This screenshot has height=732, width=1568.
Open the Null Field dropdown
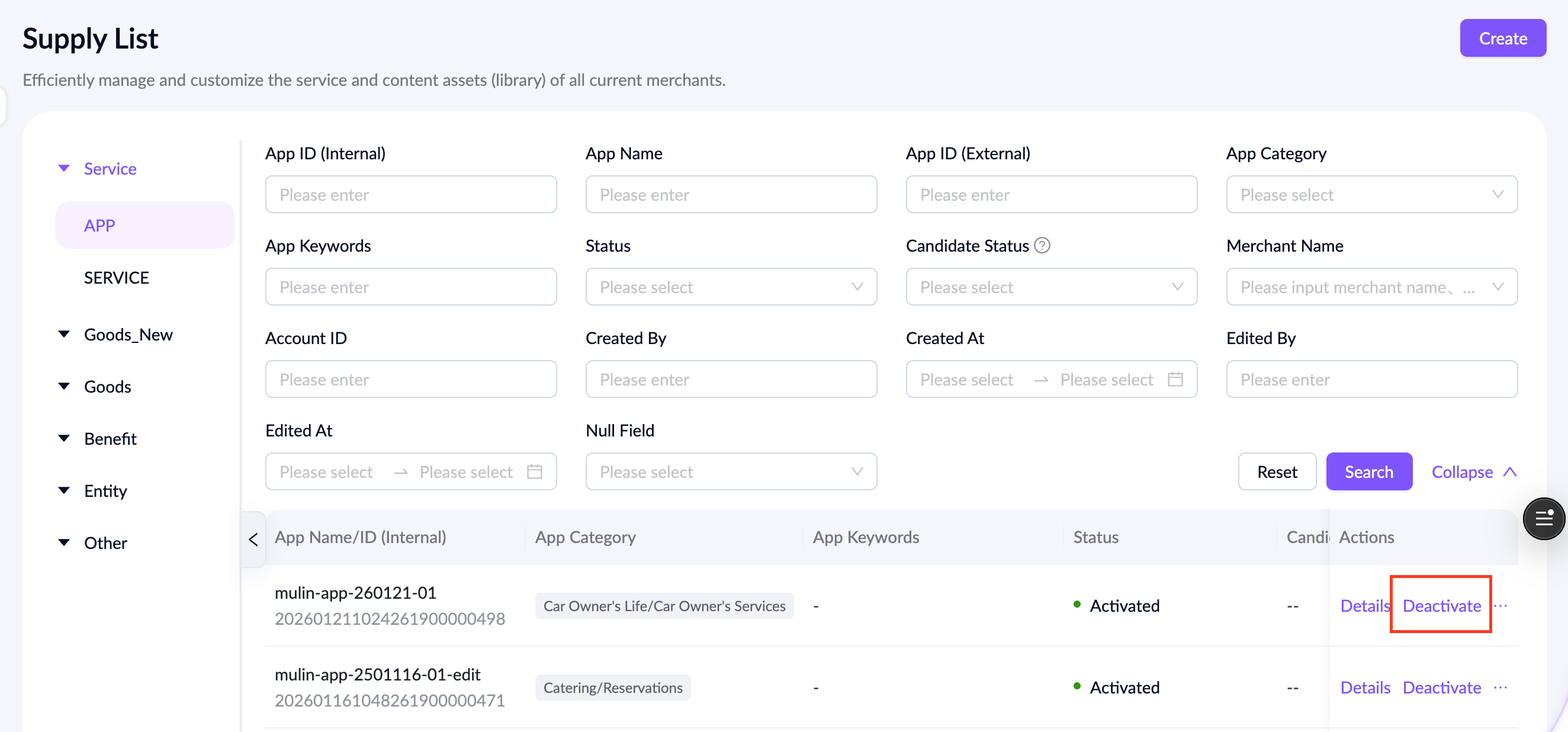click(731, 471)
